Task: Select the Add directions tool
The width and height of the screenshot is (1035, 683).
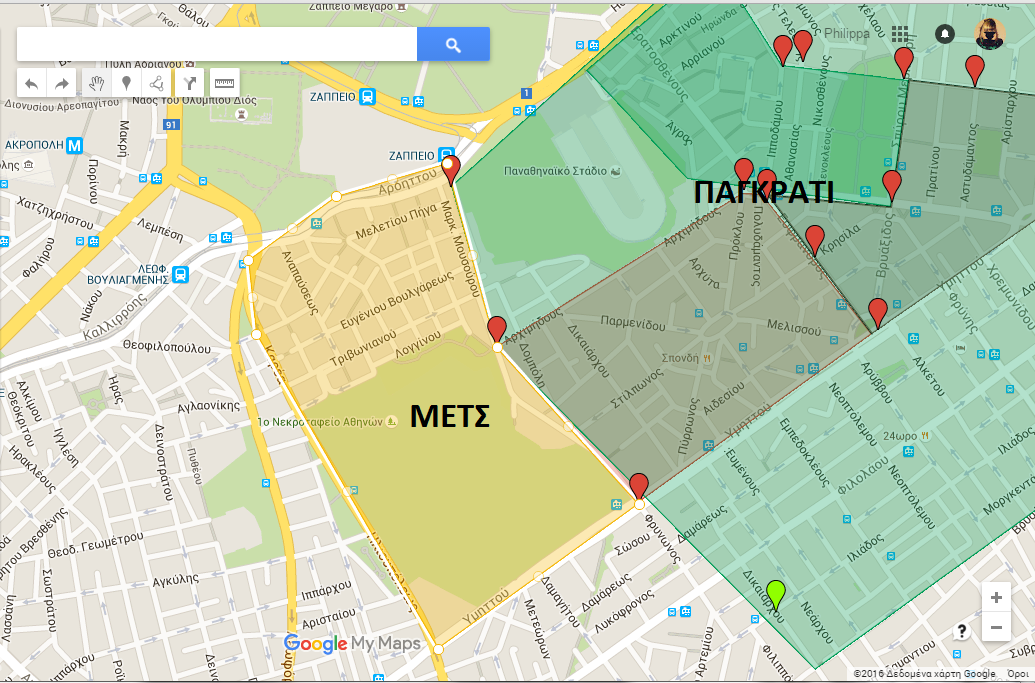Action: click(x=190, y=83)
